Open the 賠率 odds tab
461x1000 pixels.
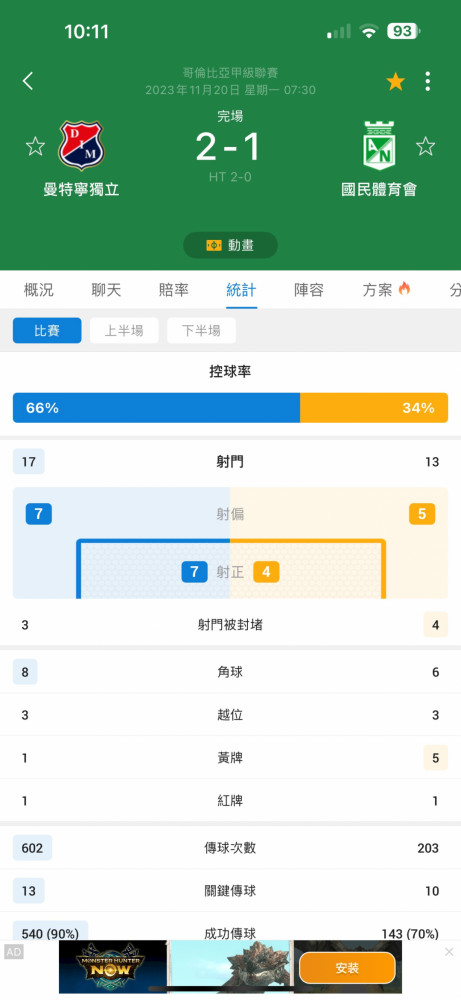[174, 290]
